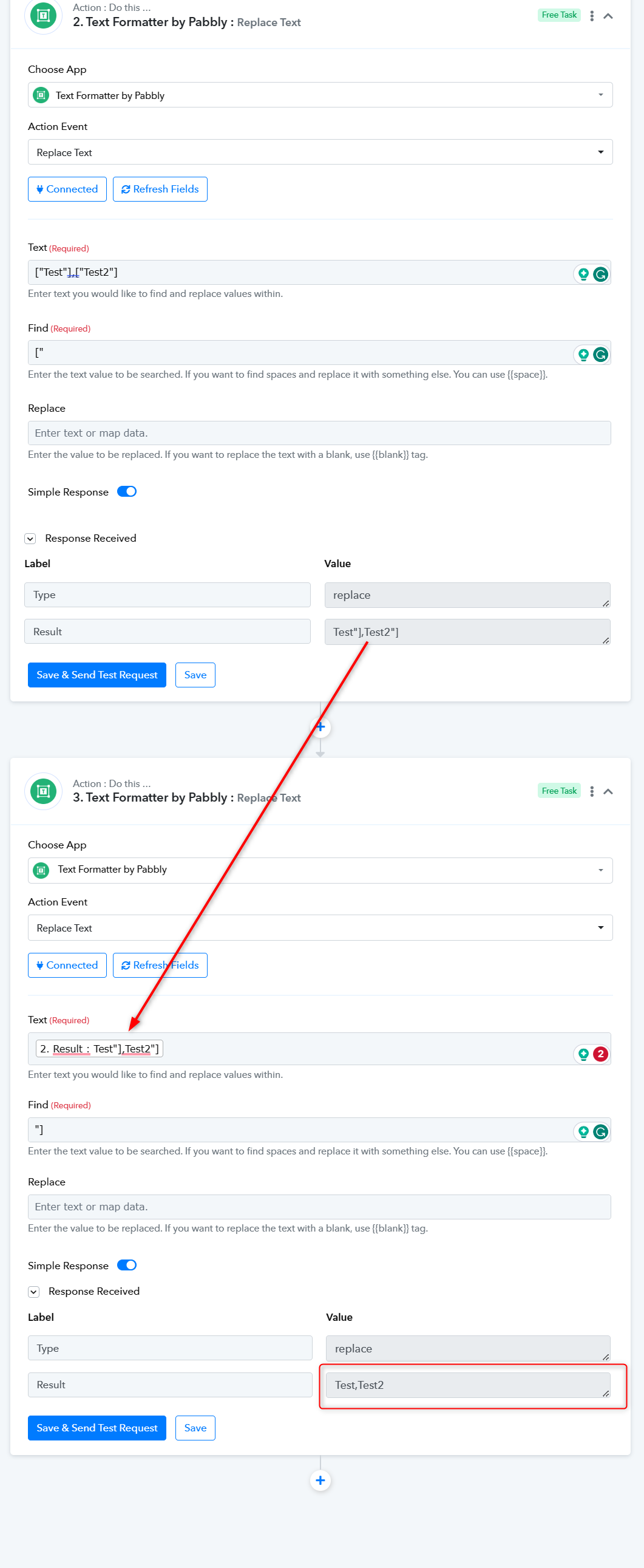Click red Grammarly error badge in step 3
The height and width of the screenshot is (1568, 644).
coord(600,1054)
